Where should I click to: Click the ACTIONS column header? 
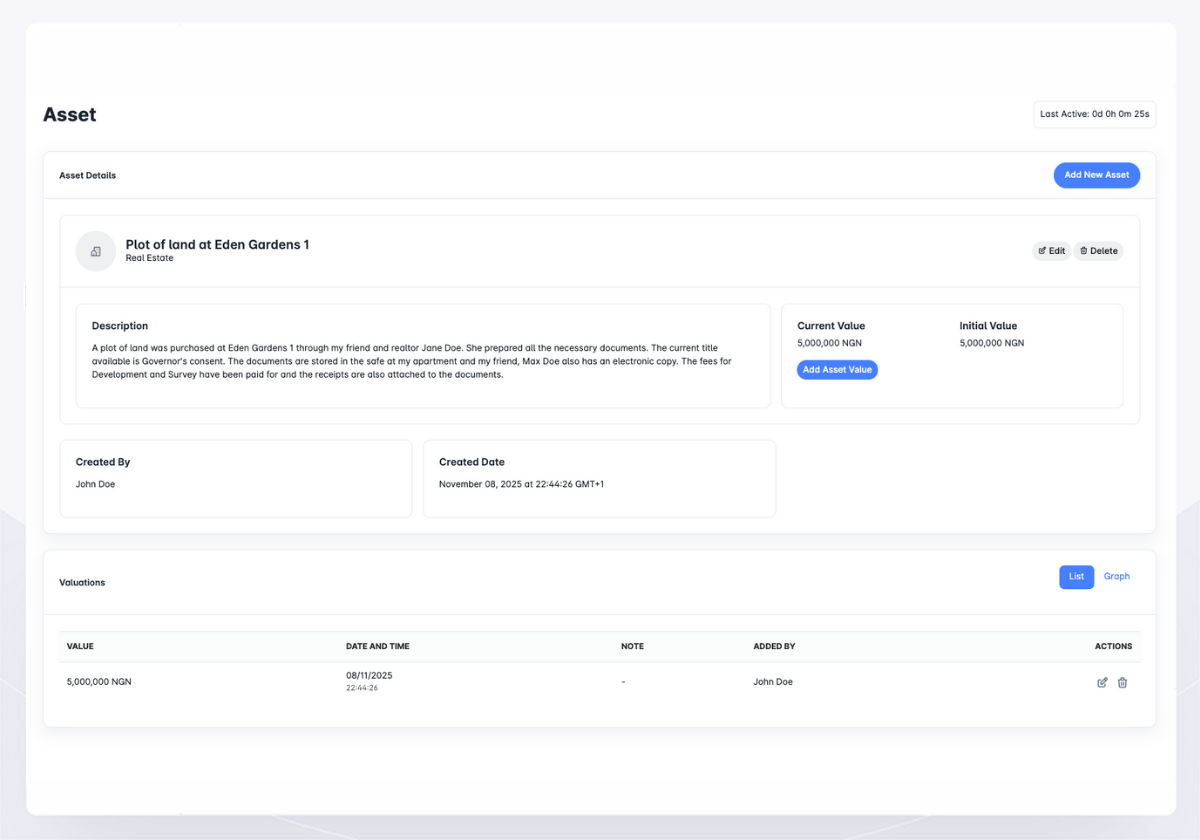pos(1113,646)
